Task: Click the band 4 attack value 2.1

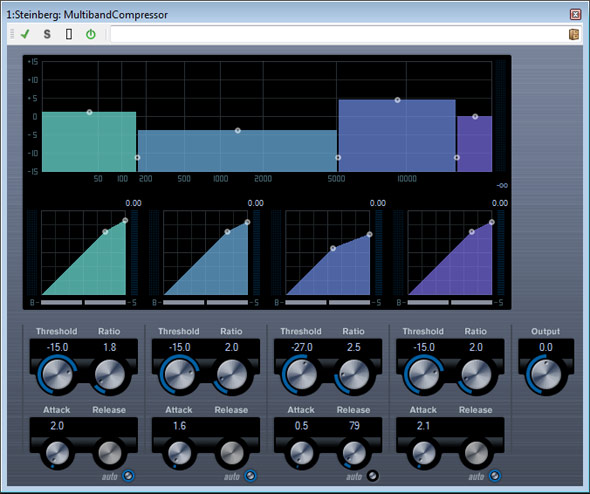Action: [424, 426]
